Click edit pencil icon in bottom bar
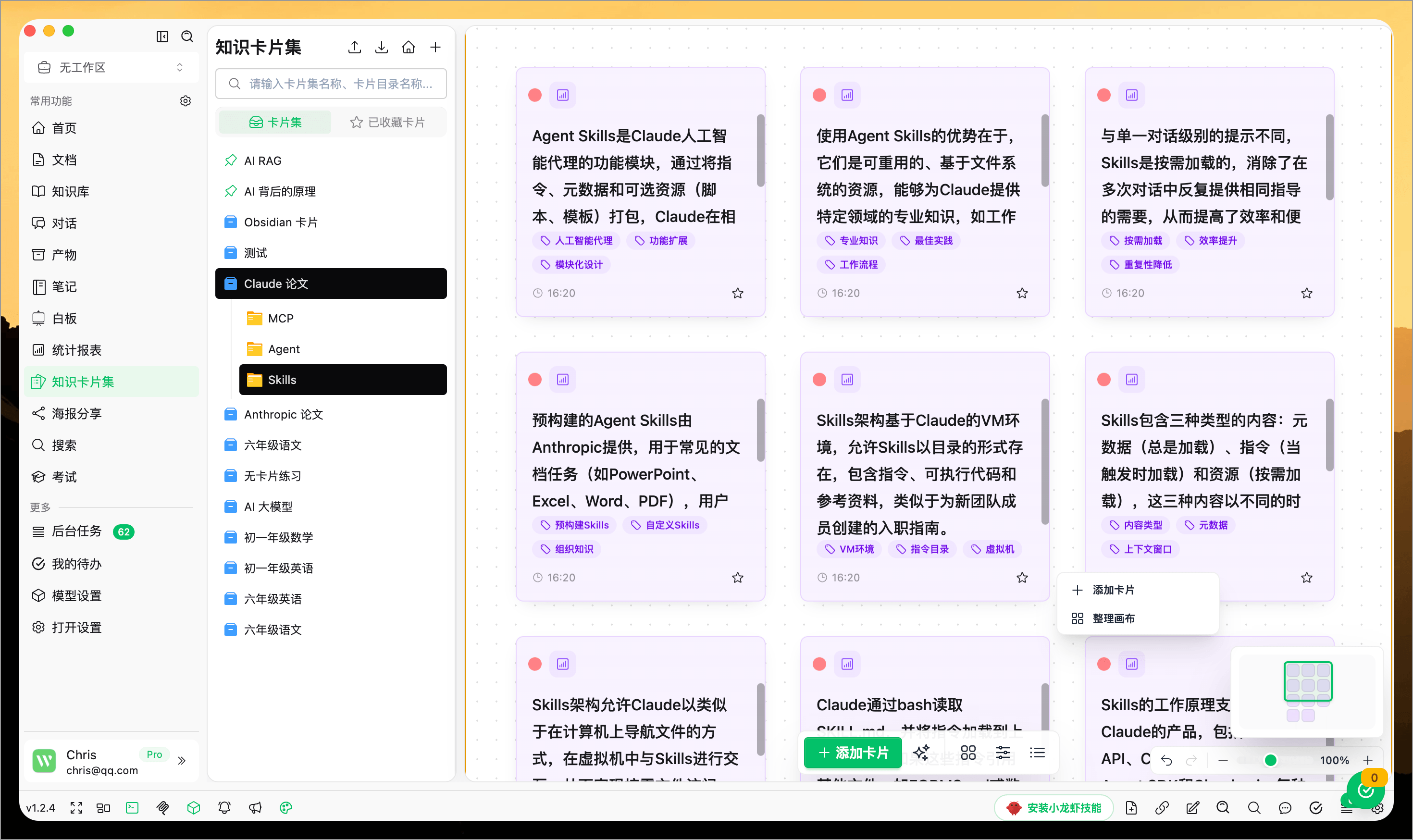 pos(1193,808)
